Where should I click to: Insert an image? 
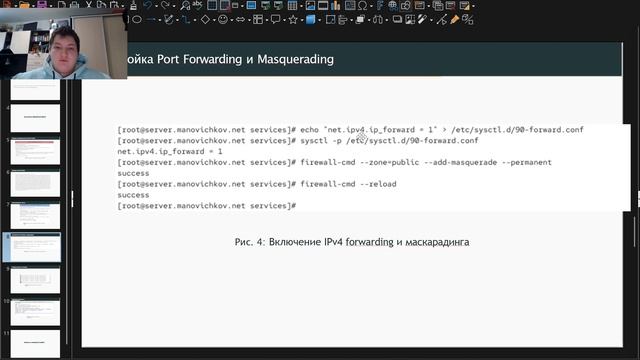point(310,5)
